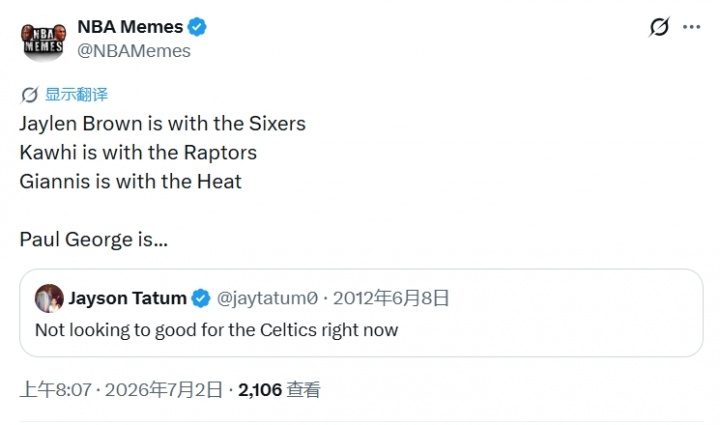
Task: Click the Grok translate icon beside 显示翻译
Action: [29, 95]
